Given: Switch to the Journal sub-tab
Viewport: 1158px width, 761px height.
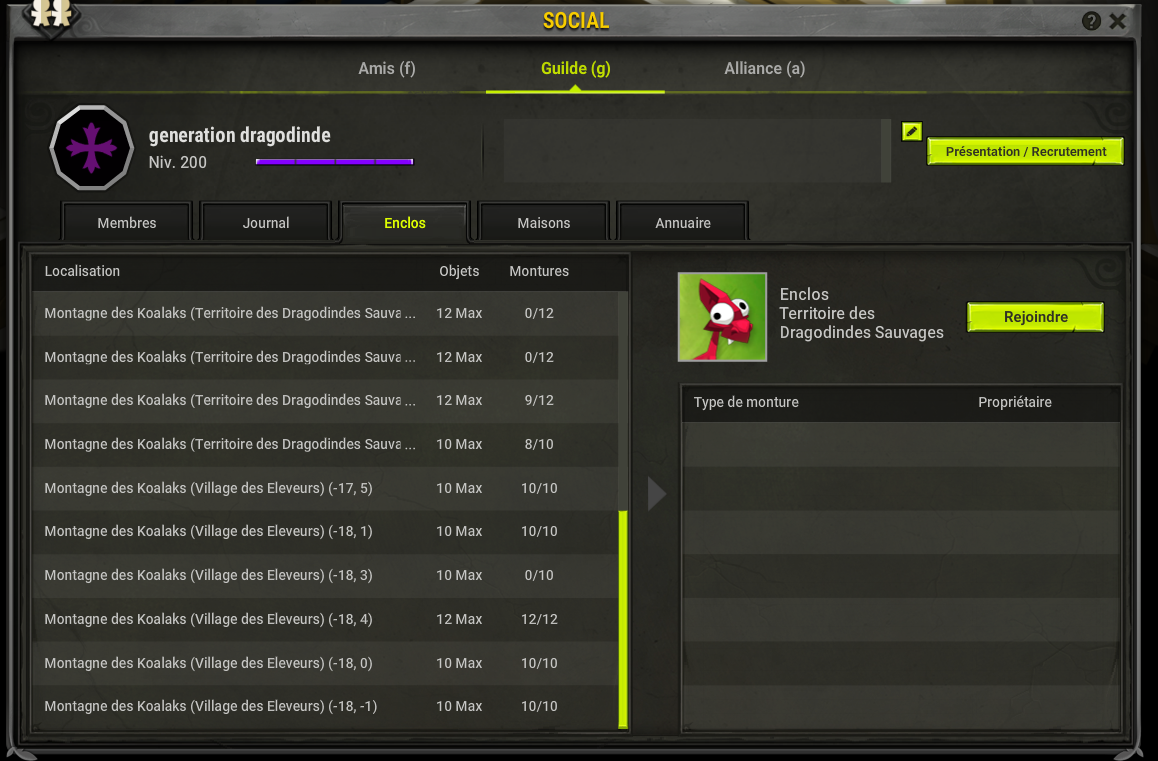Looking at the screenshot, I should (x=266, y=222).
